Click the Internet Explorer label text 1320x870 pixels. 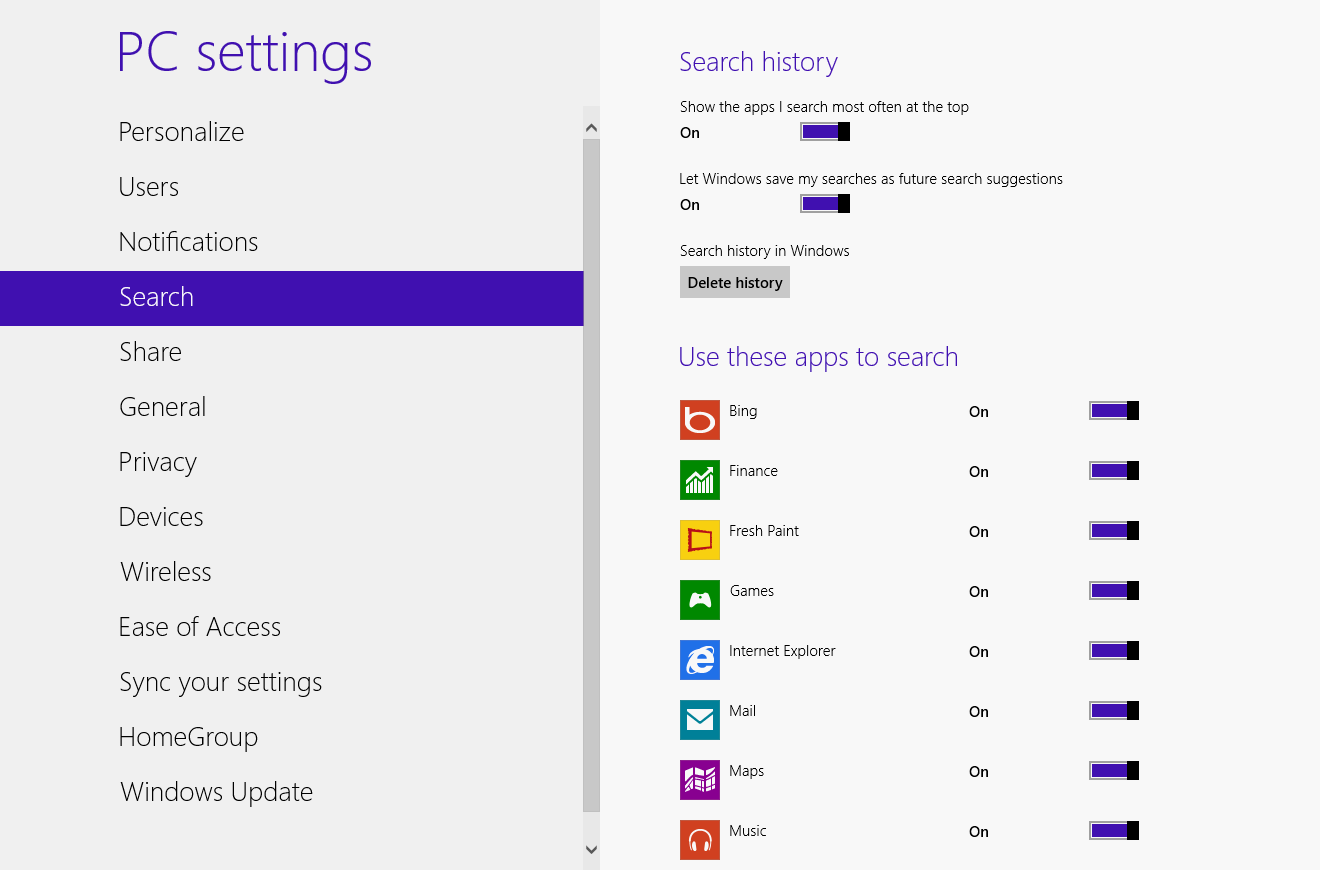(x=782, y=651)
